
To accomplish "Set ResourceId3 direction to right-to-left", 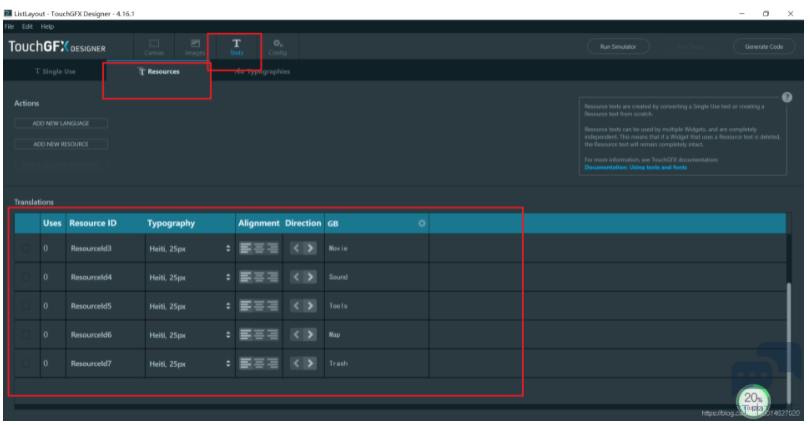I will pyautogui.click(x=296, y=248).
